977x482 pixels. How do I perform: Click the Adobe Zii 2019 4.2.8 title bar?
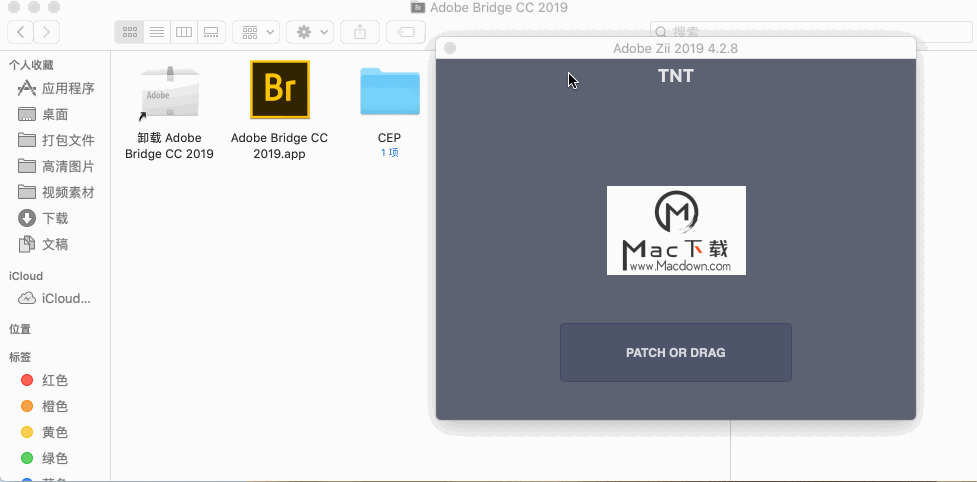tap(675, 48)
